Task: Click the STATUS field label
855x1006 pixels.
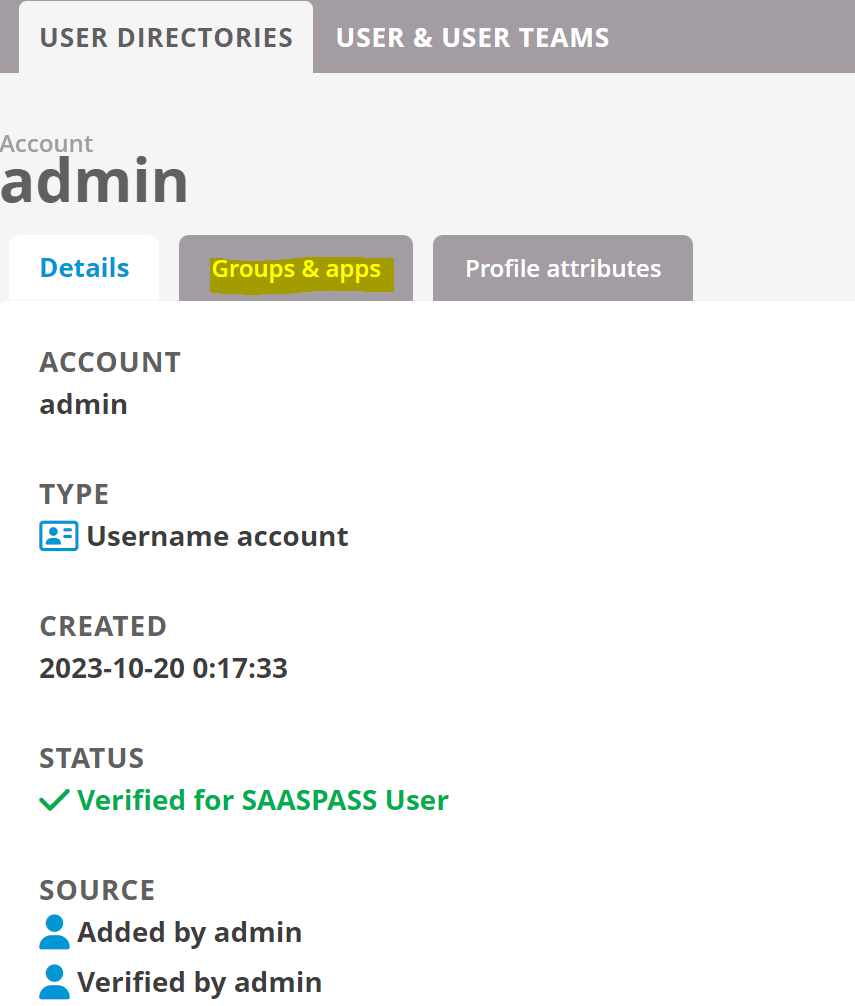Action: [x=92, y=758]
